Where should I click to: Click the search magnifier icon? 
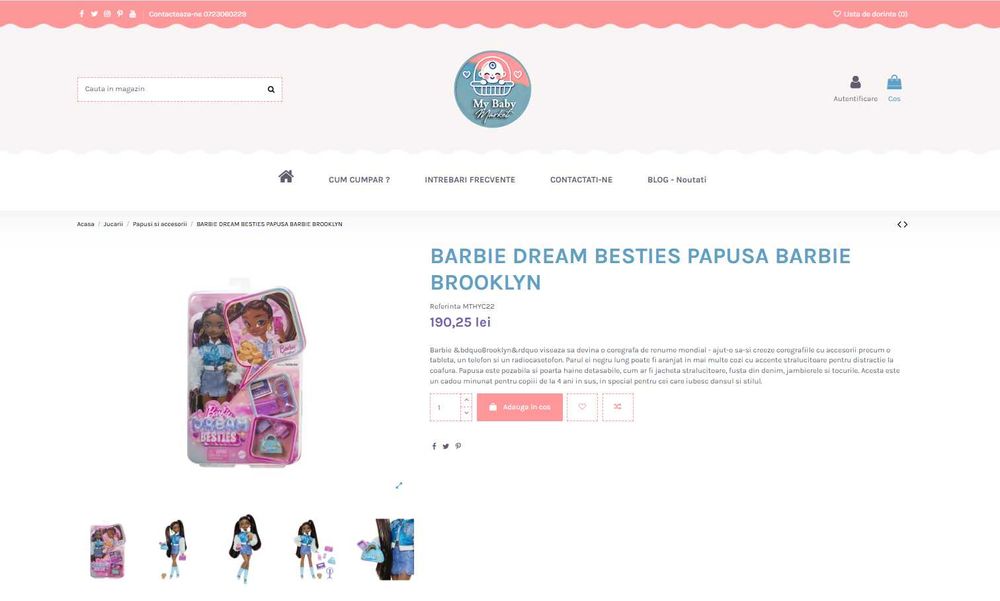point(271,89)
